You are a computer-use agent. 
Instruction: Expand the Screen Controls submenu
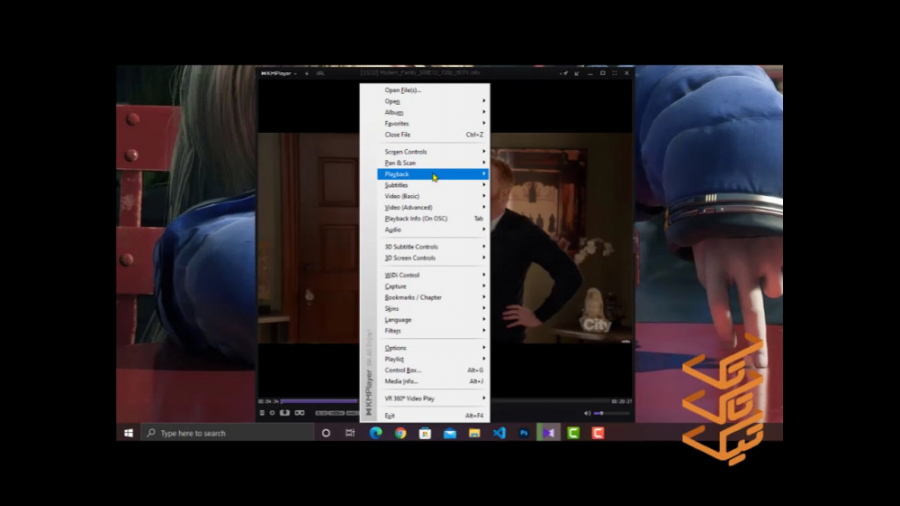pos(433,151)
